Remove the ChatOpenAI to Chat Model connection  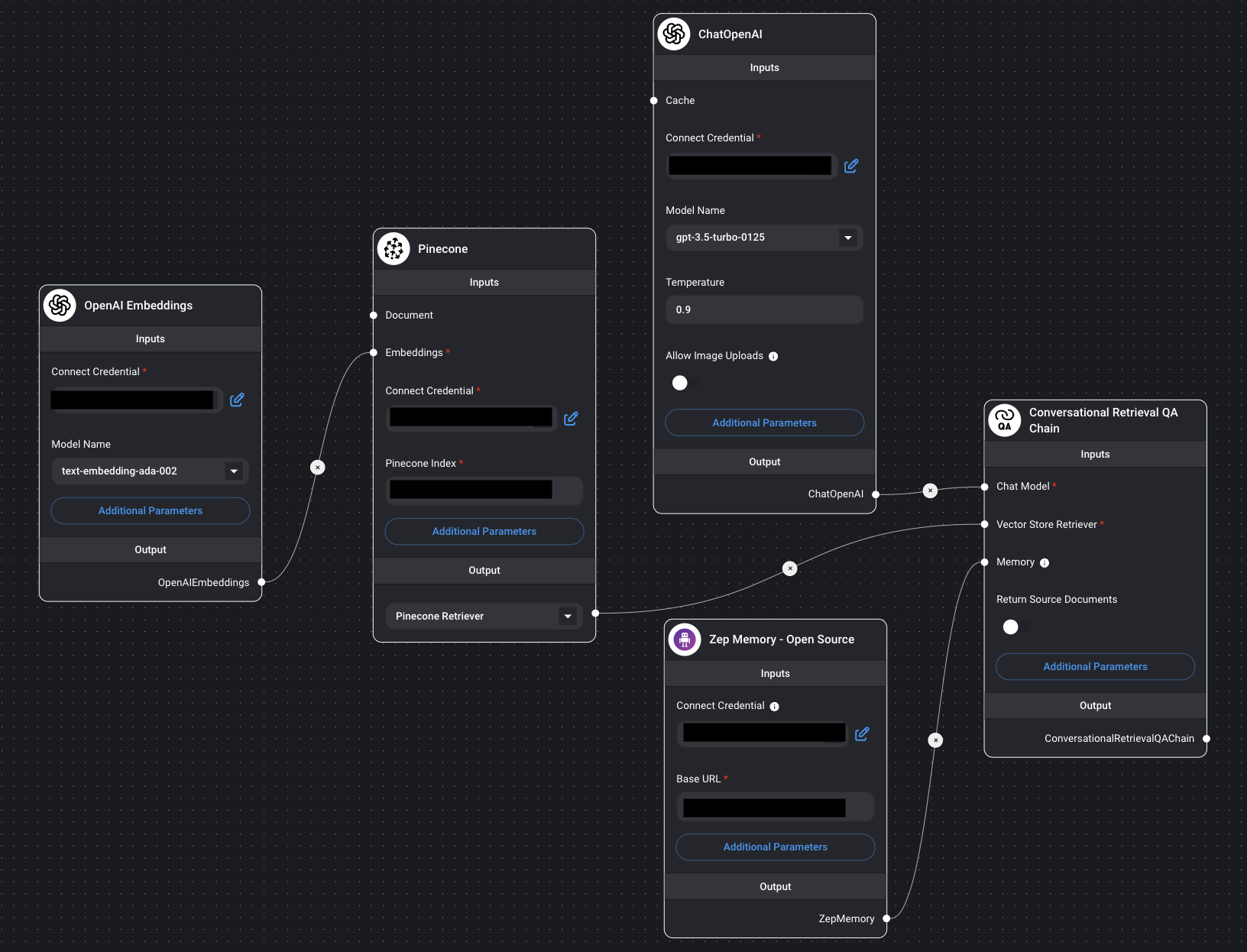click(x=930, y=491)
